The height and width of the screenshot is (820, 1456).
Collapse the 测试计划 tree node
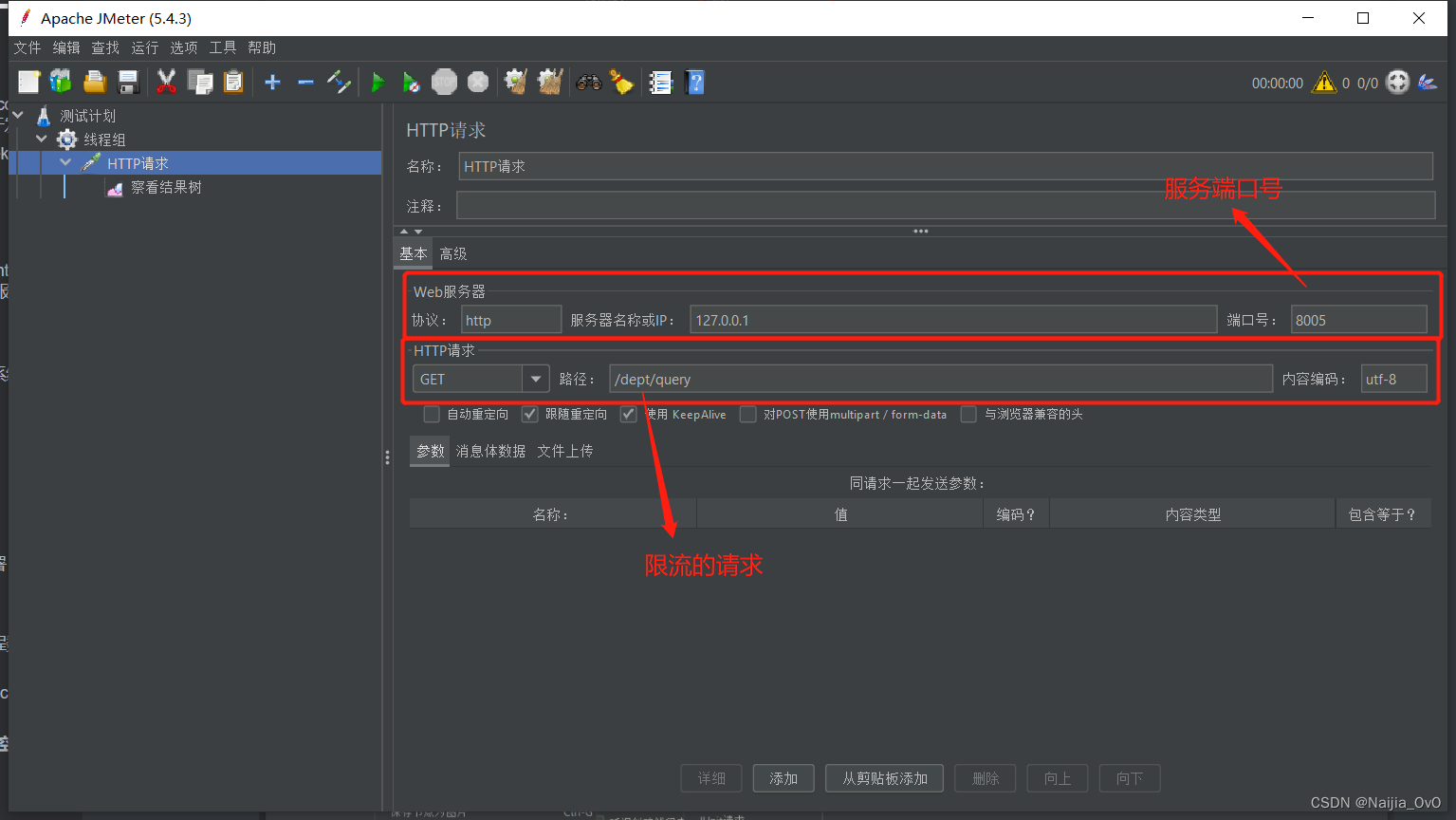(18, 115)
